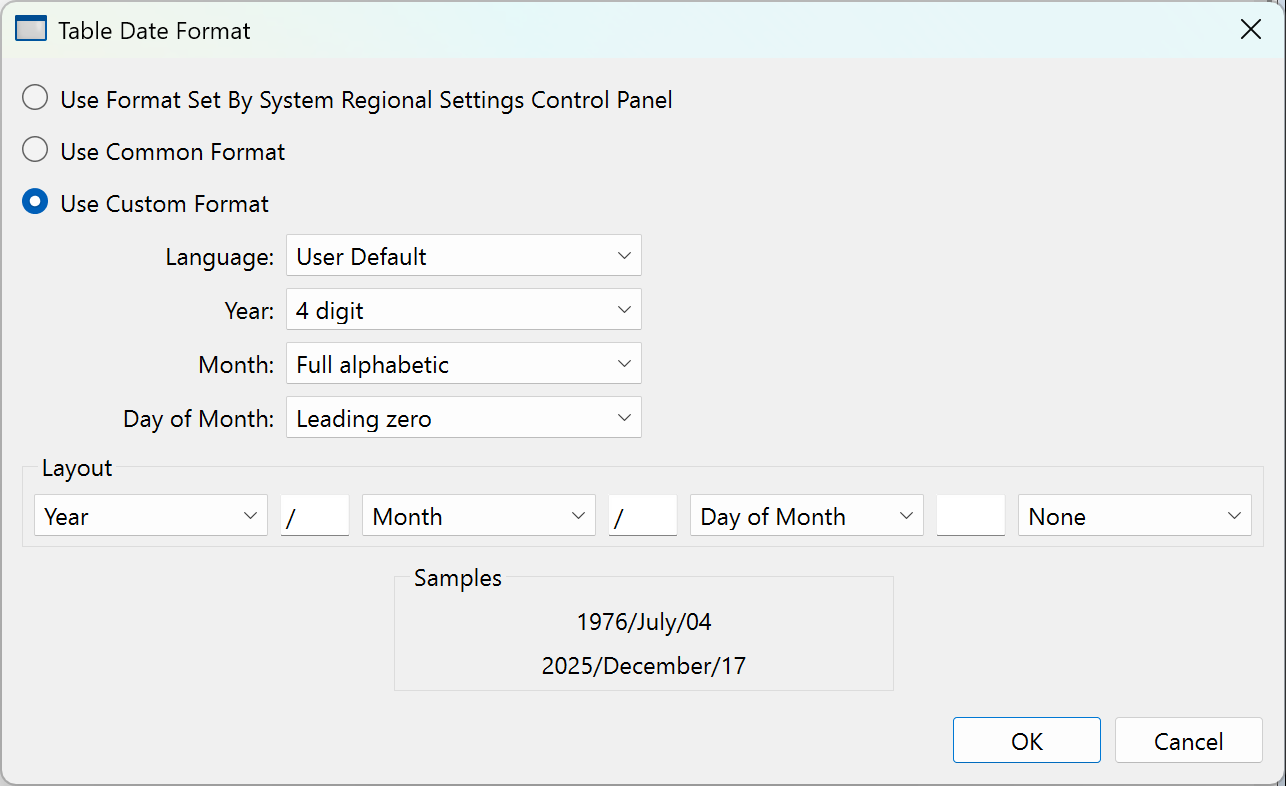Expand the Day of Month format dropdown
The height and width of the screenshot is (786, 1286).
463,418
